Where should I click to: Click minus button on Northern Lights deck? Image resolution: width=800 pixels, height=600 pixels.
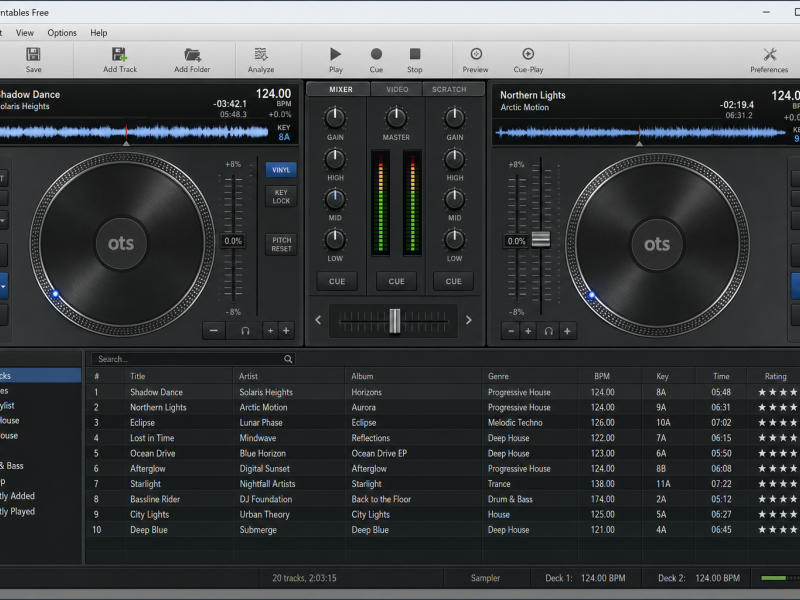coord(511,332)
